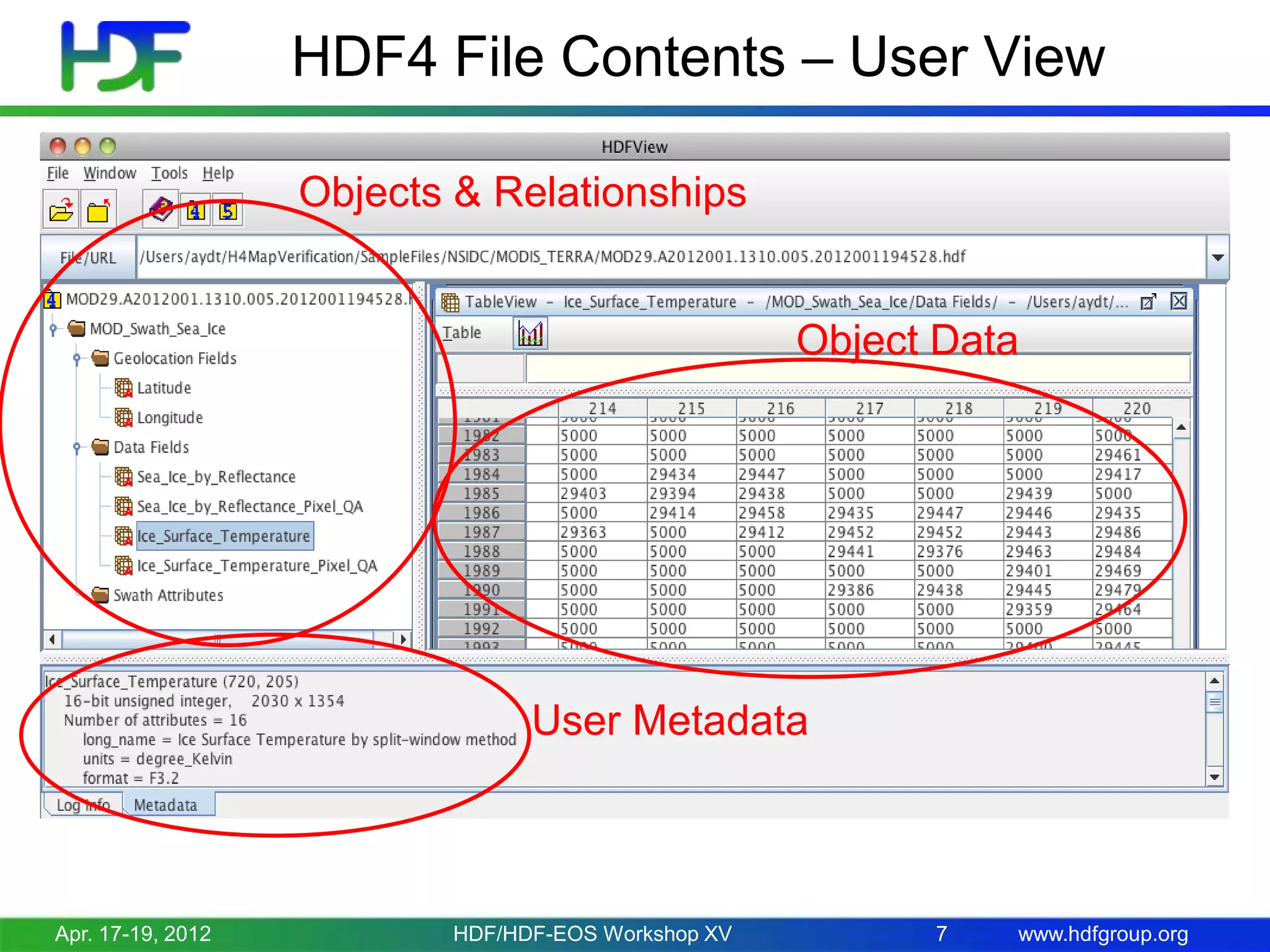Select column header 220

(1137, 408)
